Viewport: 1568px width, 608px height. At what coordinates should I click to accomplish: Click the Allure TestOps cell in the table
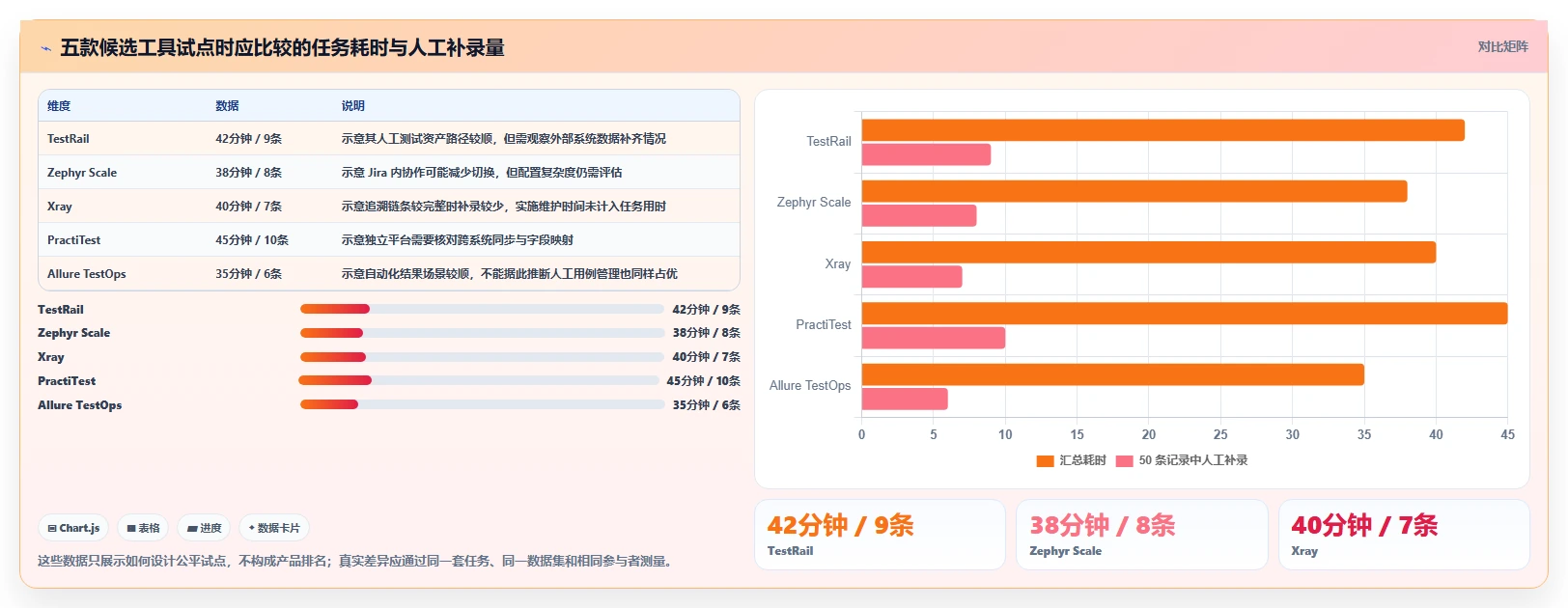87,274
